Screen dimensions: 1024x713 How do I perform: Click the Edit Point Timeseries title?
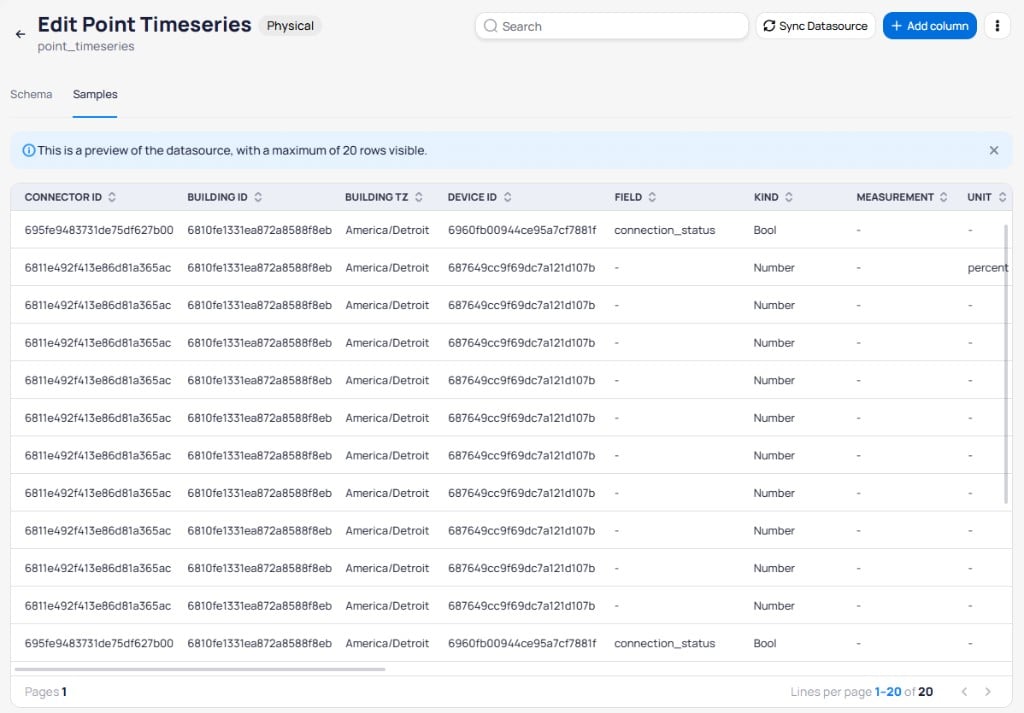(144, 25)
